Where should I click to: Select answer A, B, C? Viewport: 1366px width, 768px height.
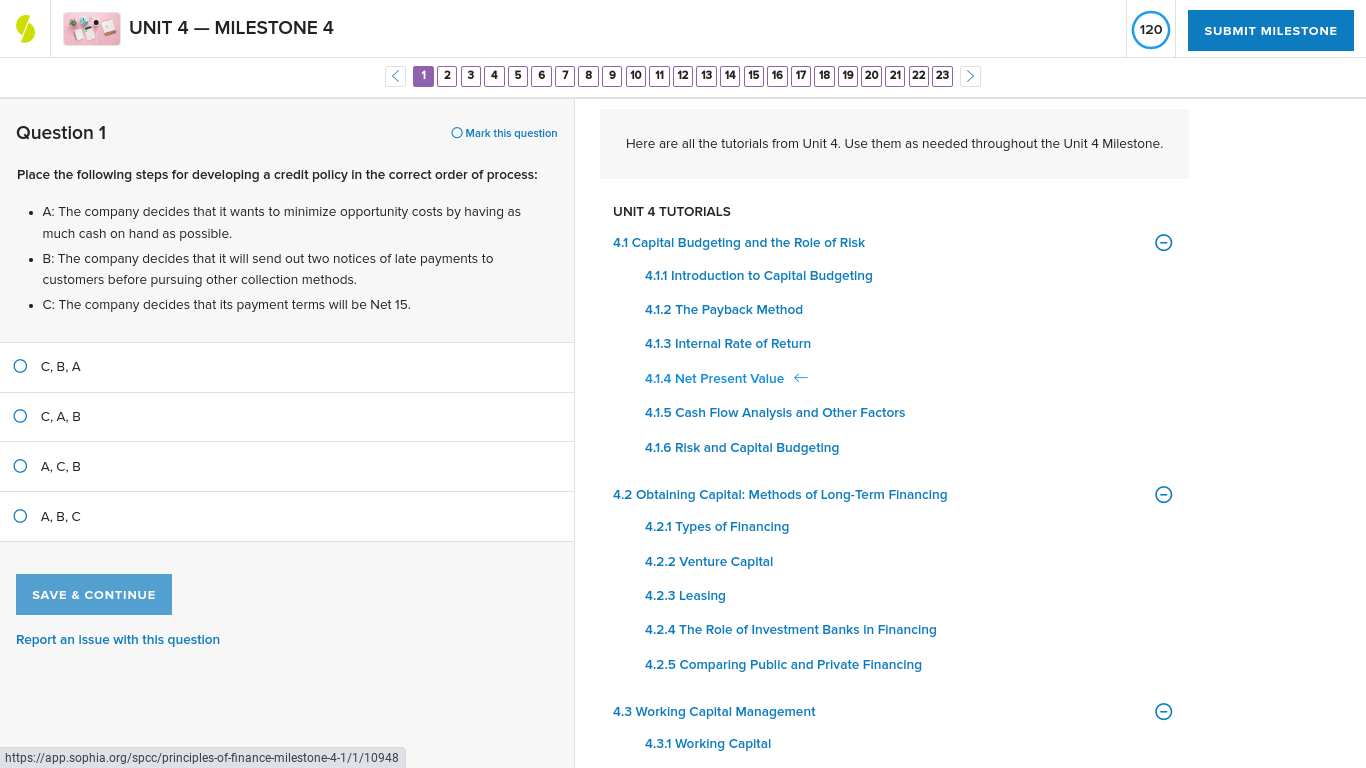coord(20,516)
